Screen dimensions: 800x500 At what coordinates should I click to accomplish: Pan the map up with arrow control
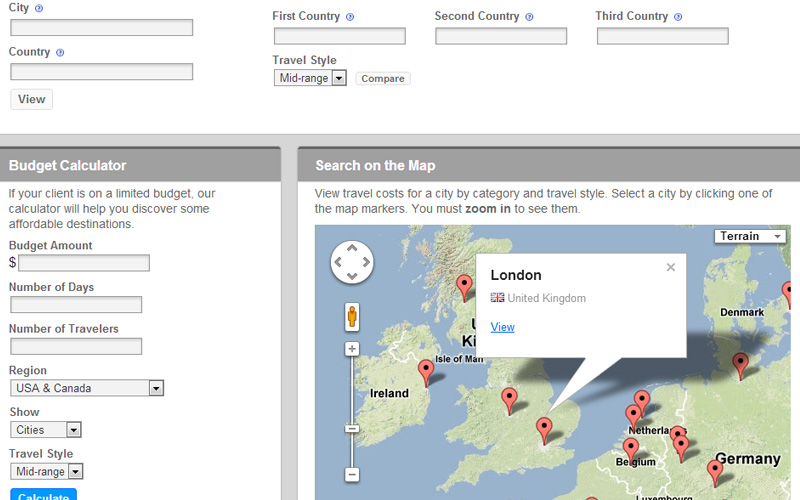(x=352, y=248)
